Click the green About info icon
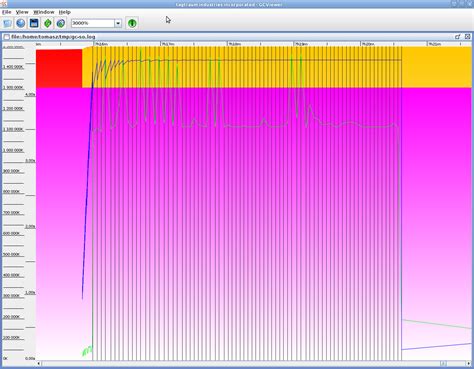This screenshot has height=369, width=474. (132, 23)
